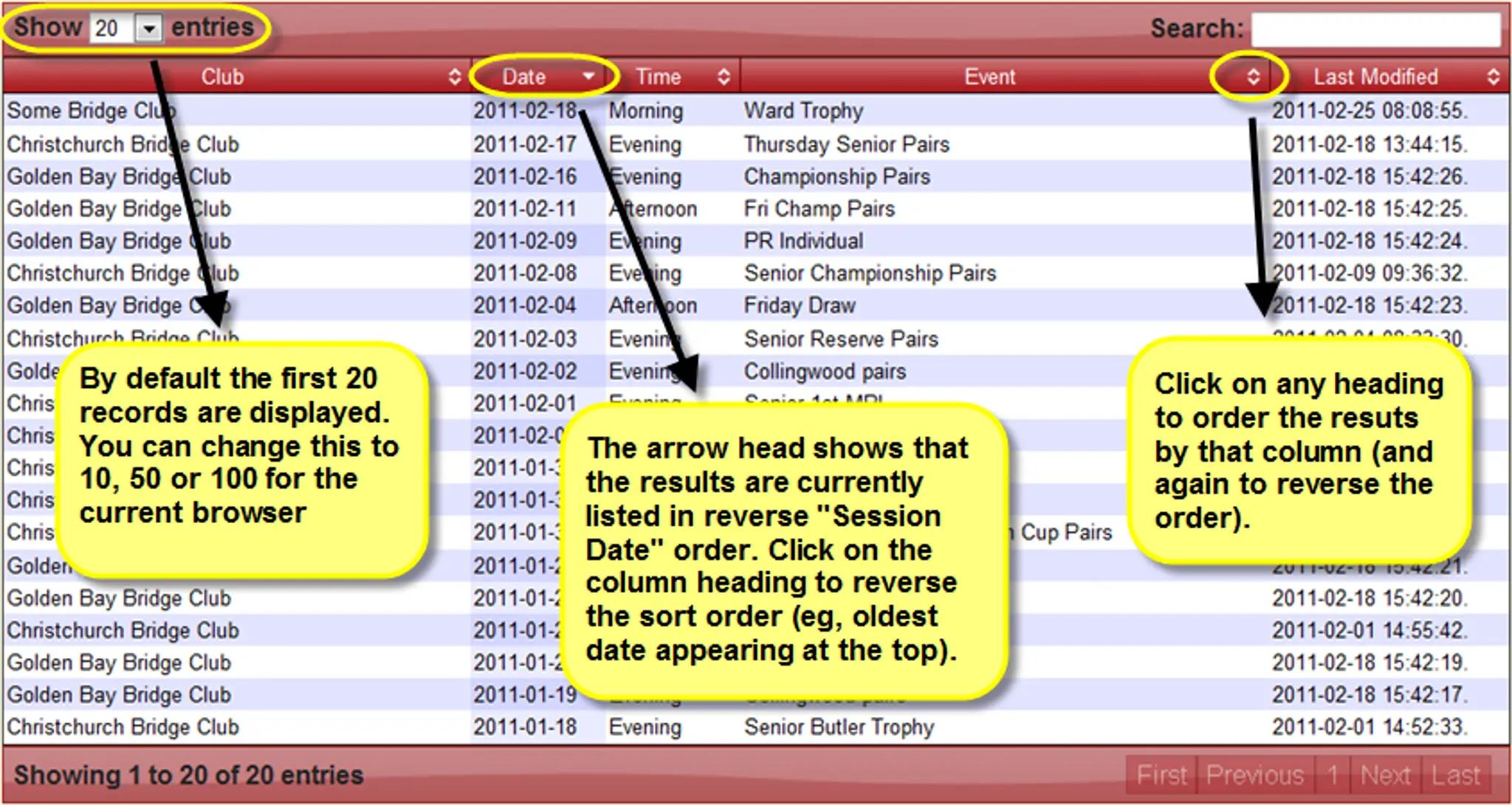The width and height of the screenshot is (1512, 805).
Task: Jump to the Last page button
Action: (x=1455, y=775)
